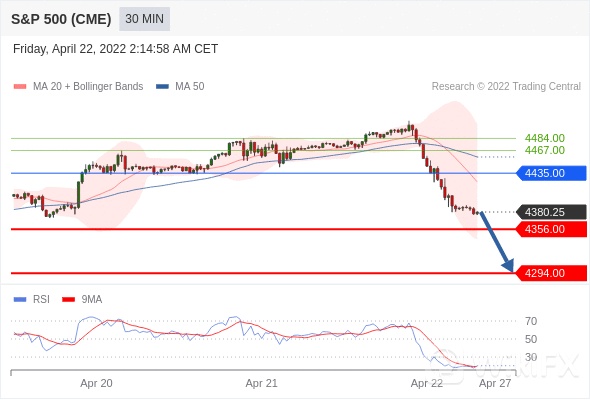Screen dimensions: 590x400
Task: Click the RSI 70 level axis label
Action: point(531,321)
